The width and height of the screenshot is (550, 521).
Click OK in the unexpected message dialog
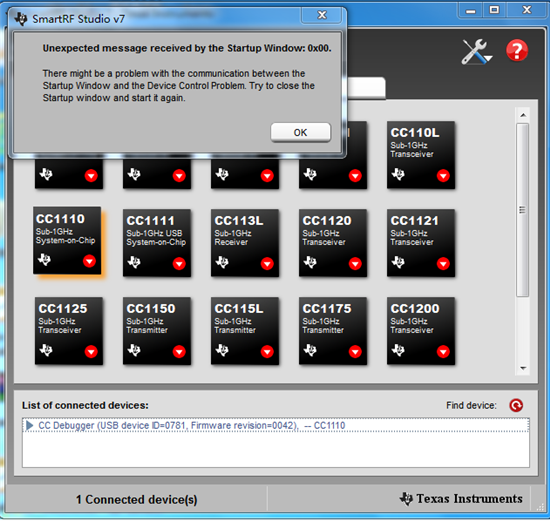point(300,132)
